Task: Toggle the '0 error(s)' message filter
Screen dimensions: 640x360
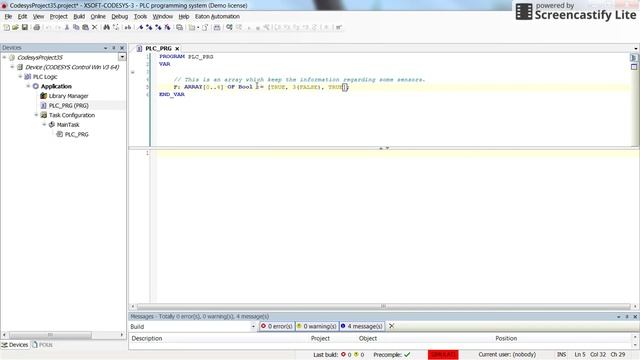Action: tap(277, 326)
